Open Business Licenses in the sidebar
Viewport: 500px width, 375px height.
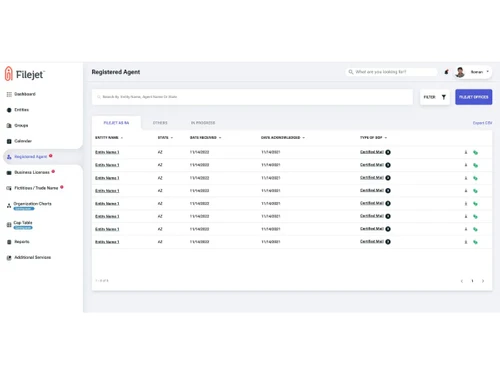(x=29, y=172)
